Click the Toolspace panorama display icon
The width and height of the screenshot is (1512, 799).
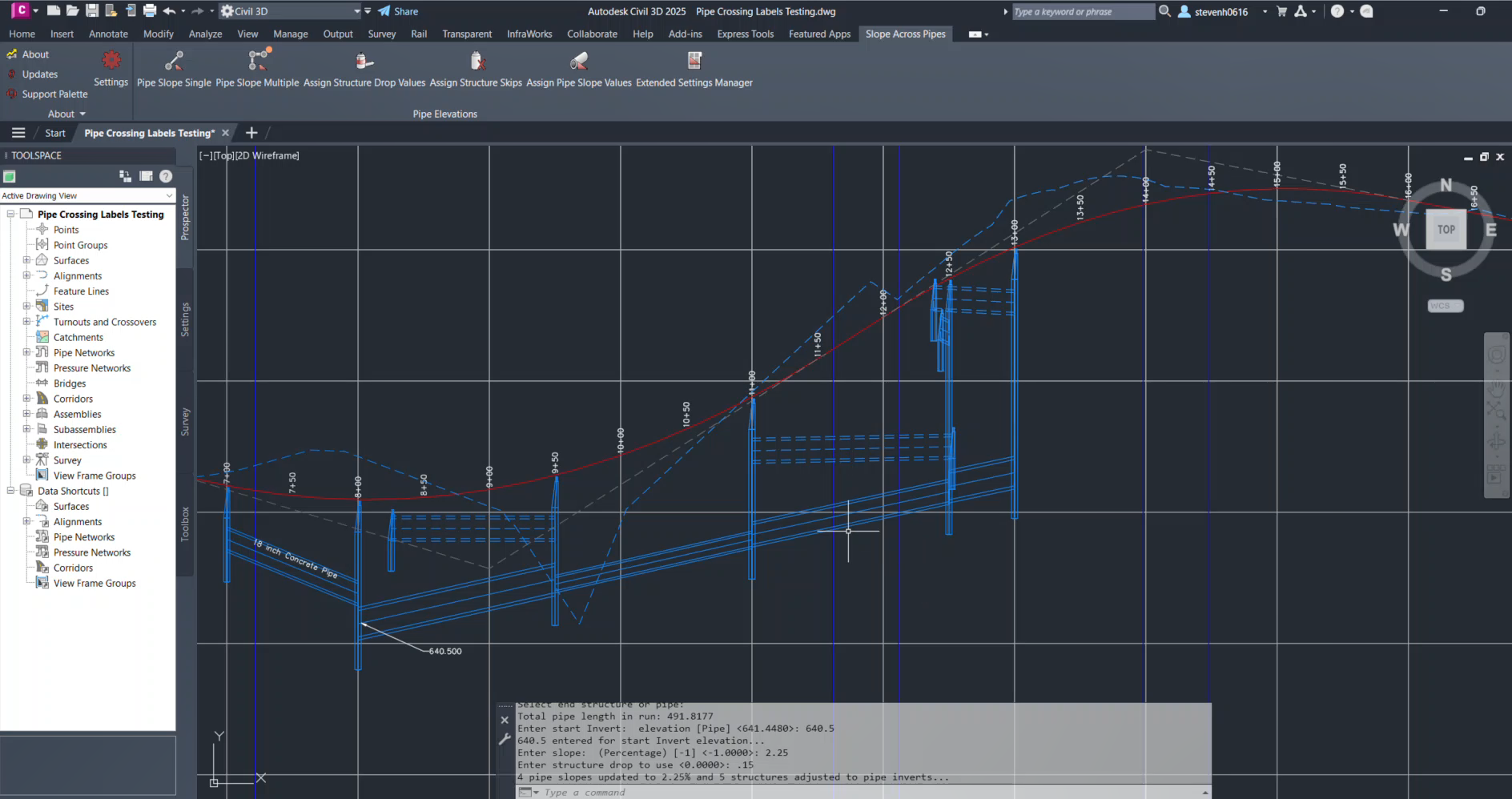pyautogui.click(x=146, y=176)
